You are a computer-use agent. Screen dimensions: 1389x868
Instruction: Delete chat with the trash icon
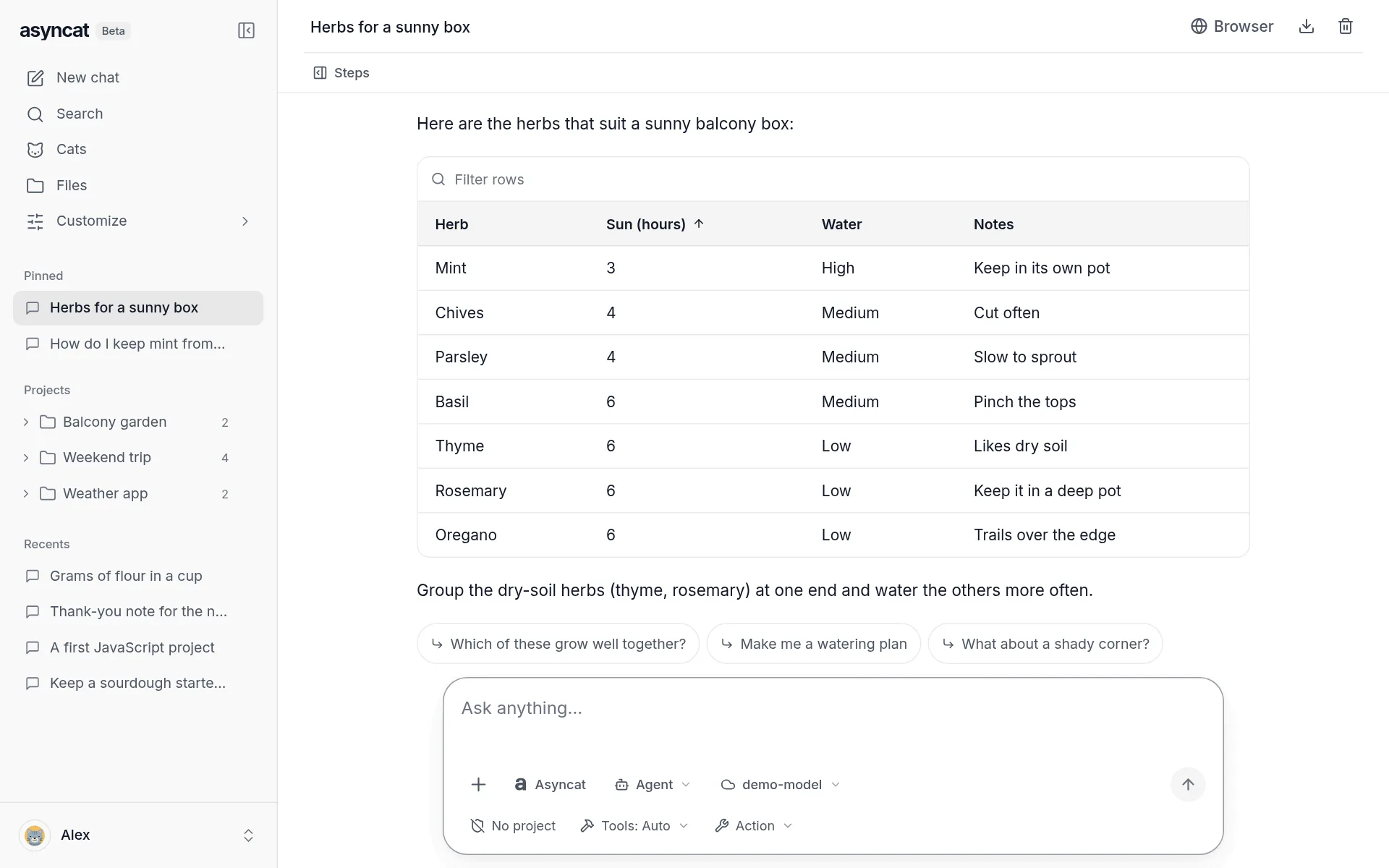click(x=1345, y=27)
